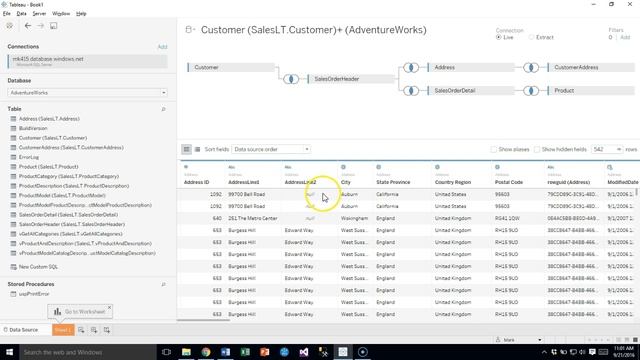Click Add next to Connections
Screen dimensions: 640x360
pyautogui.click(x=162, y=47)
